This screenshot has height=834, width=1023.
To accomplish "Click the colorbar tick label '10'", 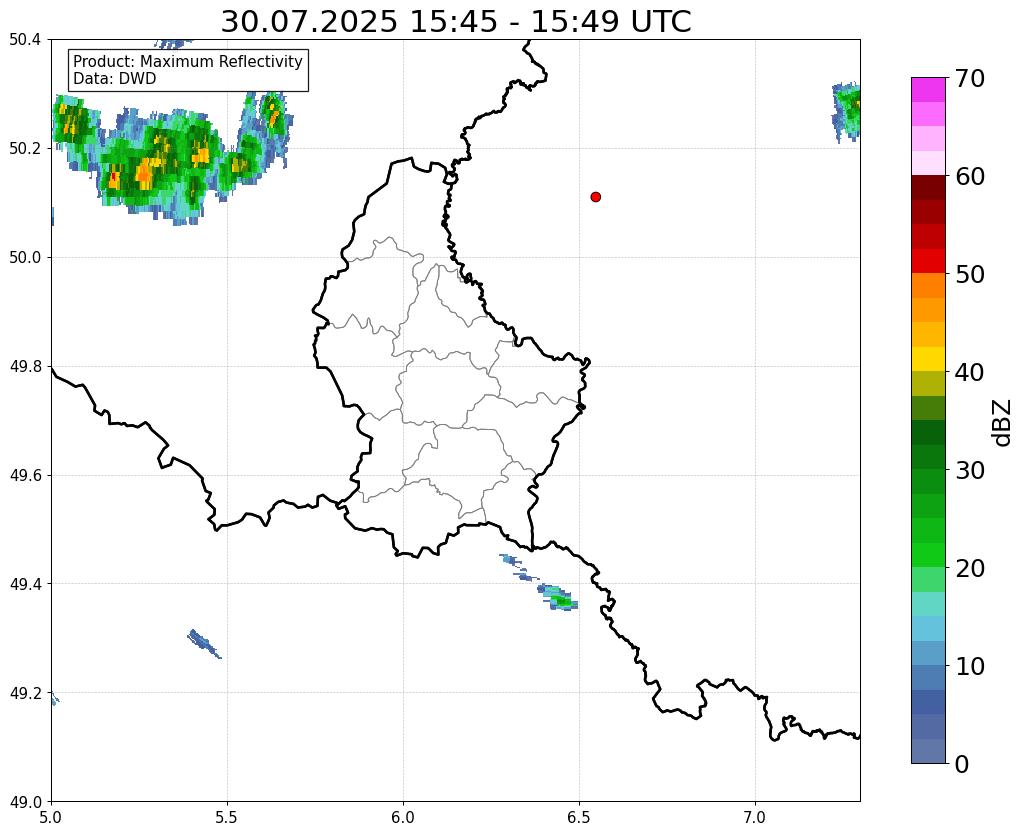I will tap(970, 666).
